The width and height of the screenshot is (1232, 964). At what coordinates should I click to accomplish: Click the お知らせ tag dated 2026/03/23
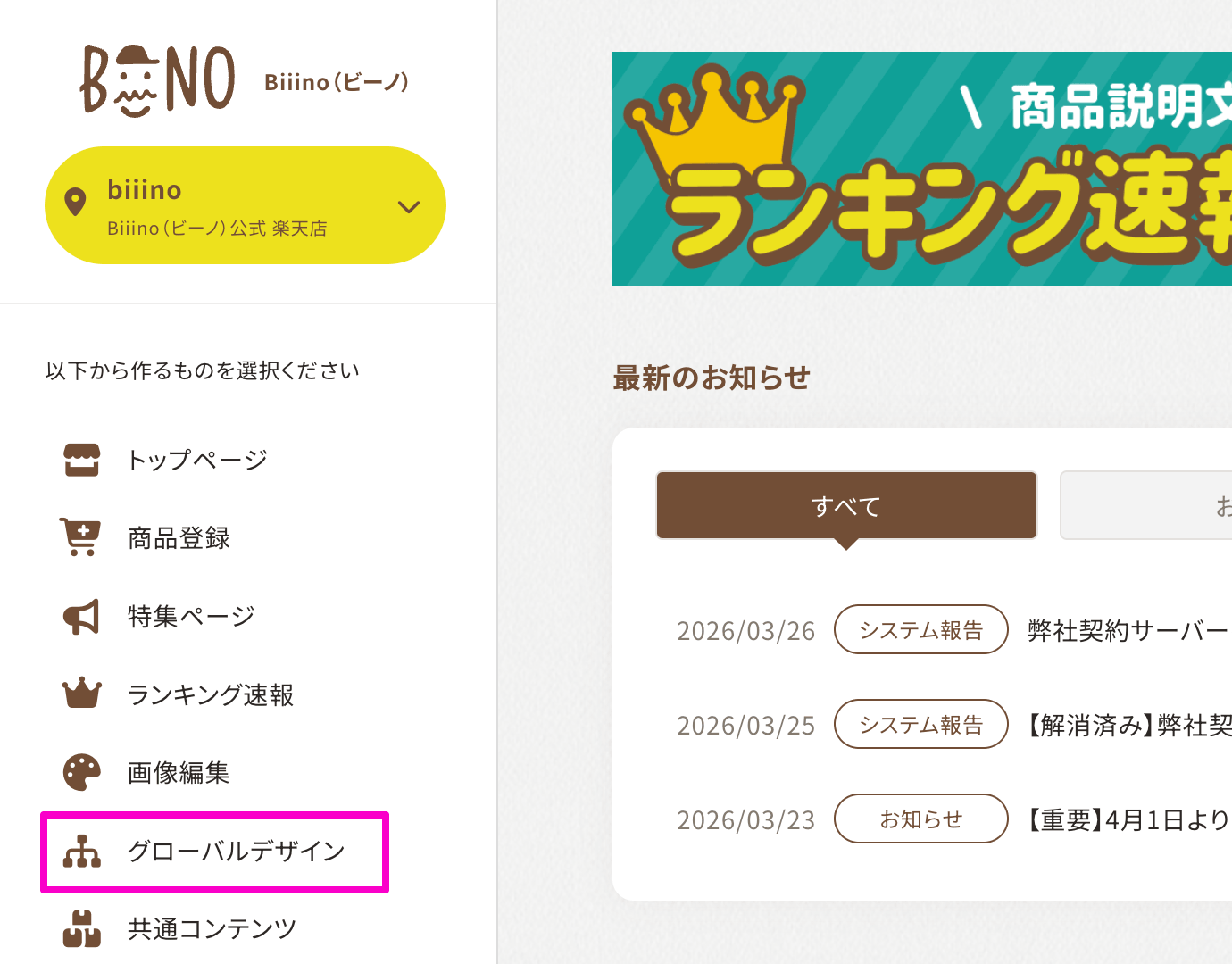[x=920, y=819]
